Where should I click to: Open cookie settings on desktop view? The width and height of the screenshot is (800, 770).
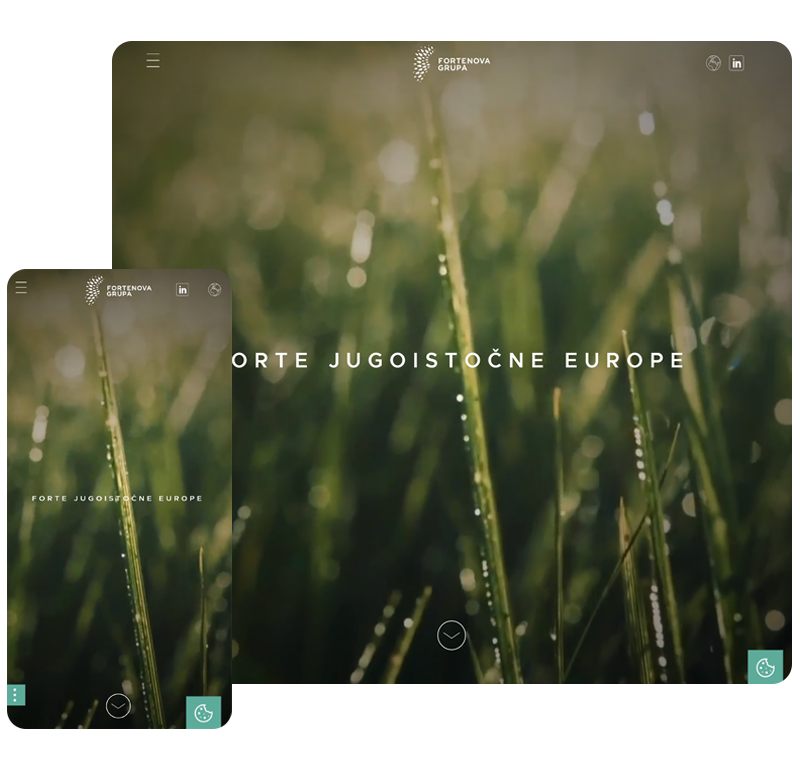765,667
